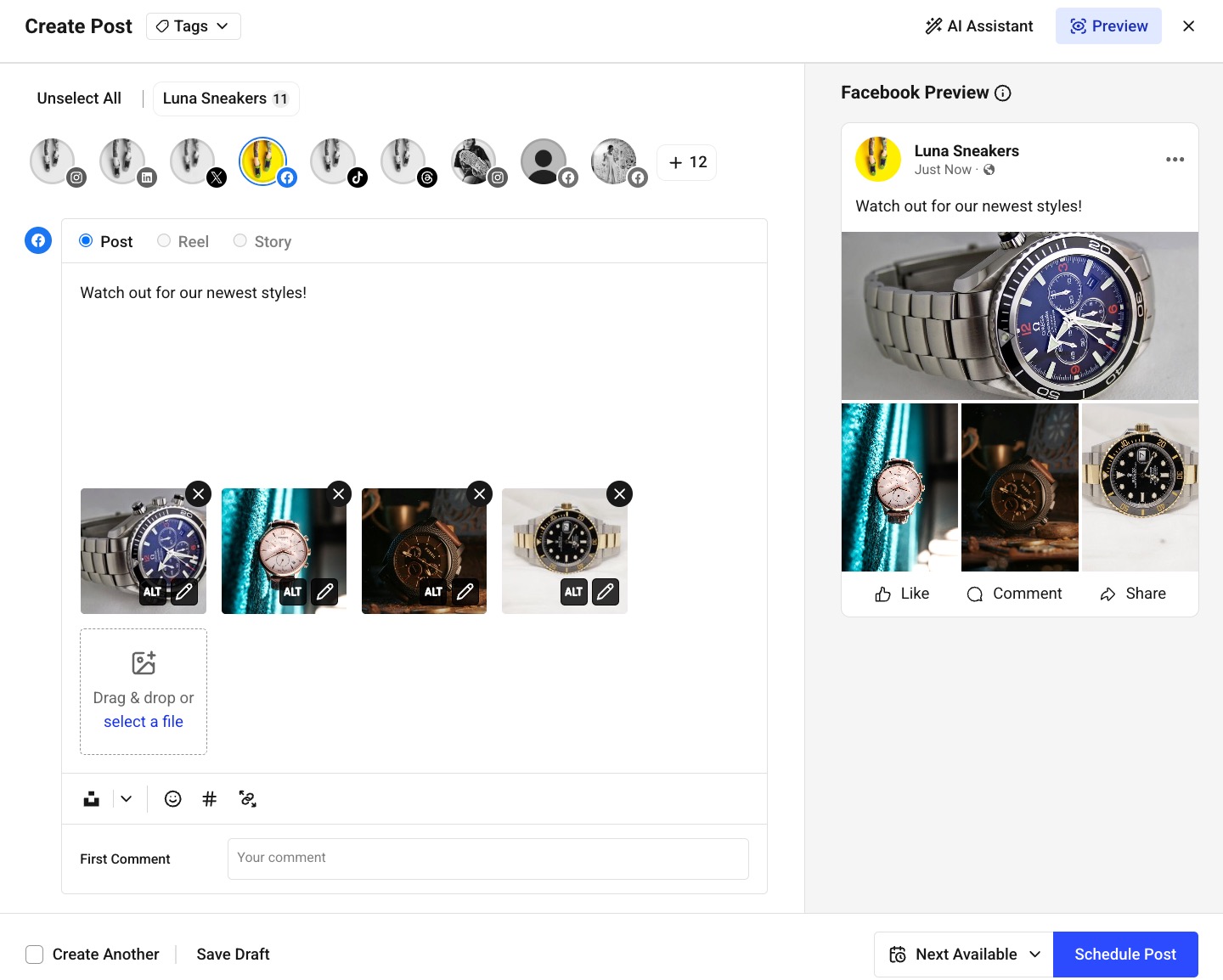The height and width of the screenshot is (980, 1223).
Task: Click the emoji picker icon
Action: 172,798
